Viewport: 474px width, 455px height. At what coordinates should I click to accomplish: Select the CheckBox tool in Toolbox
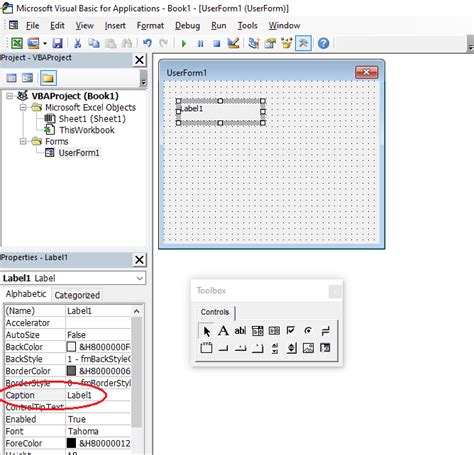tap(291, 331)
